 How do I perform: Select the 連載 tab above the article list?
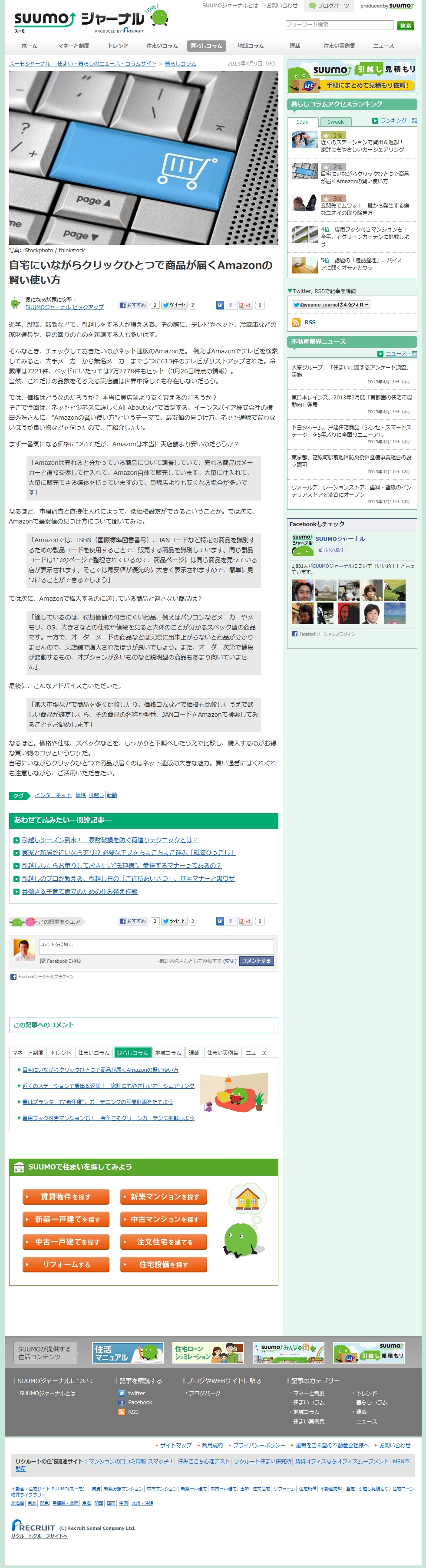(194, 1053)
